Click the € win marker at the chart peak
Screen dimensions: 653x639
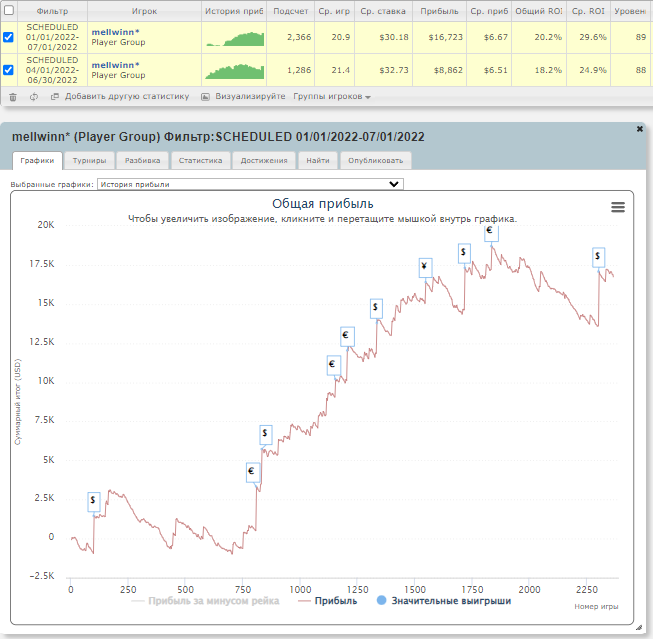click(491, 232)
